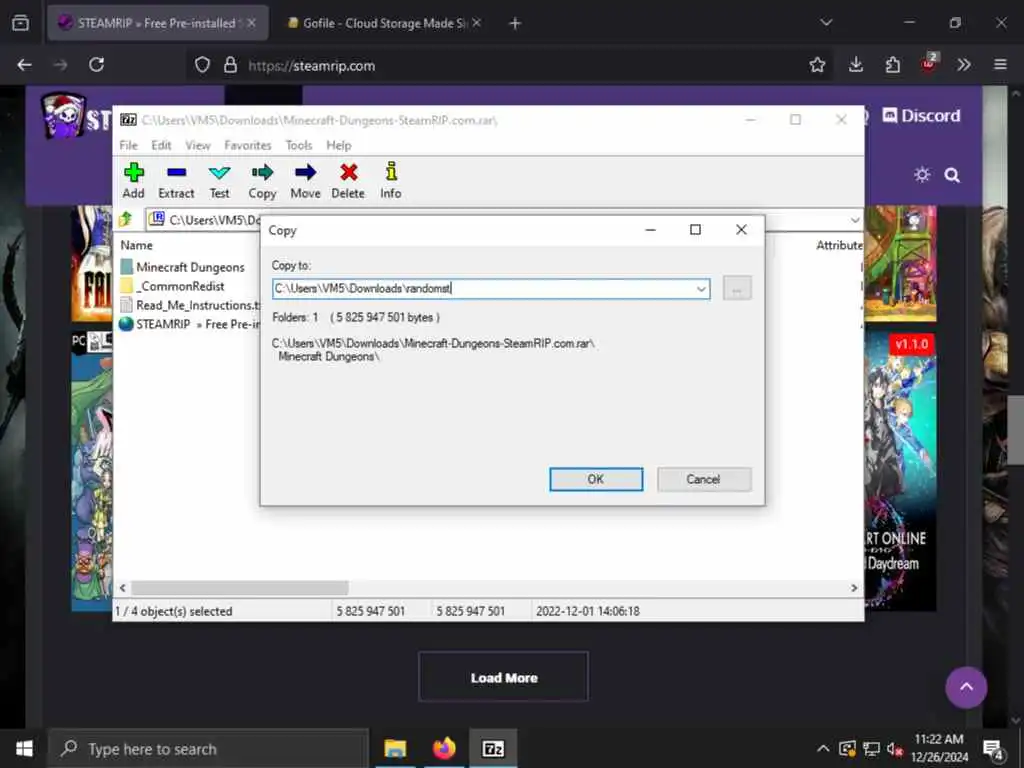This screenshot has height=768, width=1024.
Task: Click the 7-Zip taskbar icon
Action: [493, 748]
